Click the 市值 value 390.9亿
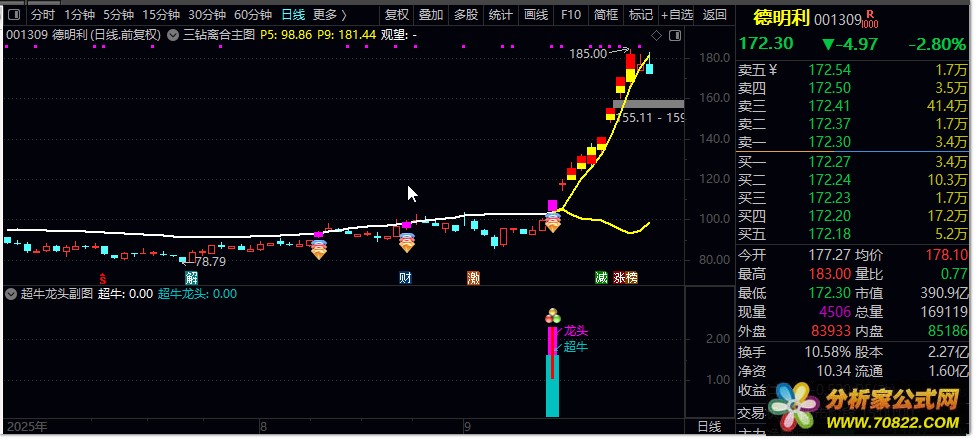The image size is (976, 439). coord(944,293)
